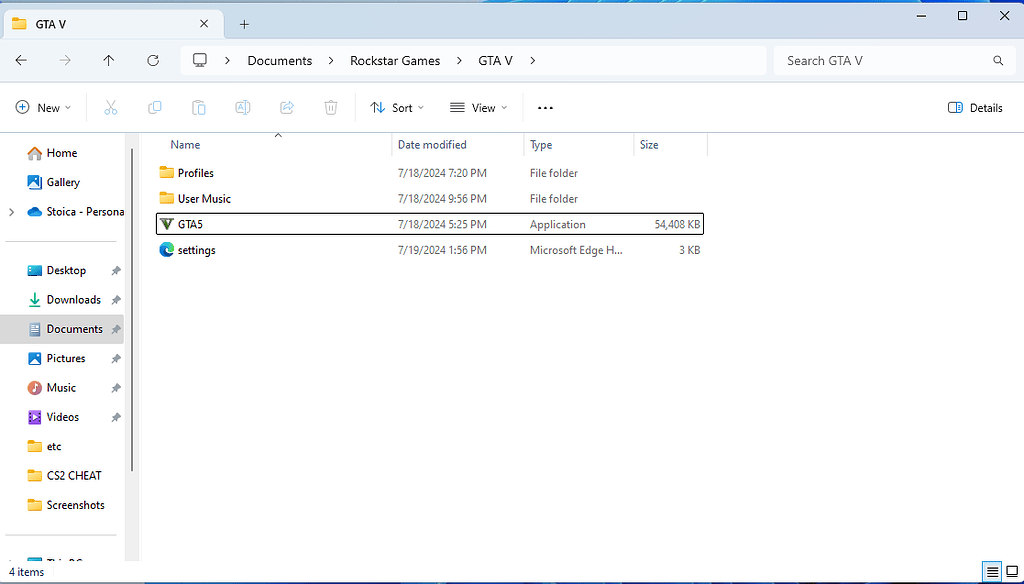Open the See more ellipsis menu
Image resolution: width=1024 pixels, height=584 pixels.
tap(545, 107)
